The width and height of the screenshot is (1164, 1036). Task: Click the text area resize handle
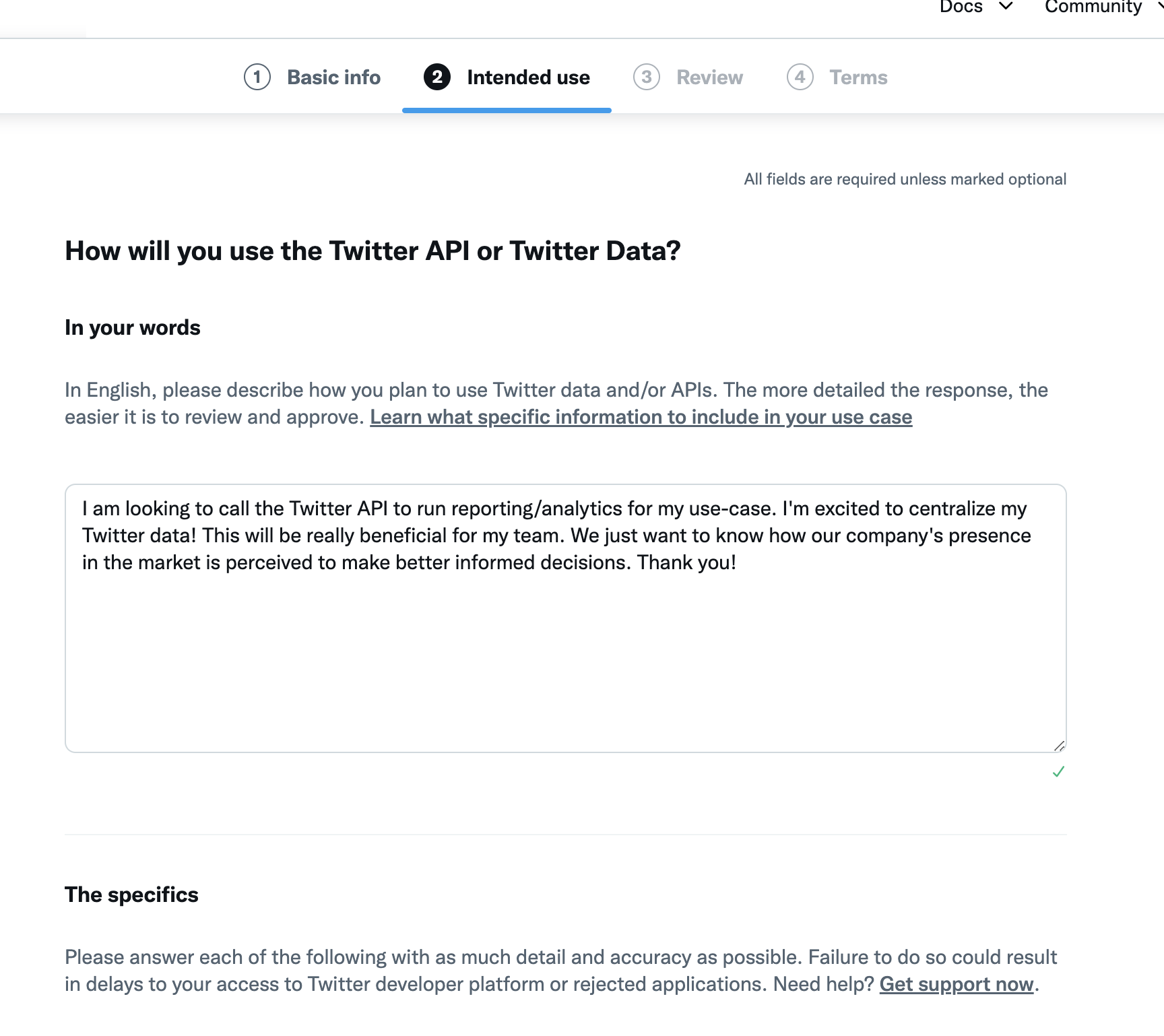1059,746
